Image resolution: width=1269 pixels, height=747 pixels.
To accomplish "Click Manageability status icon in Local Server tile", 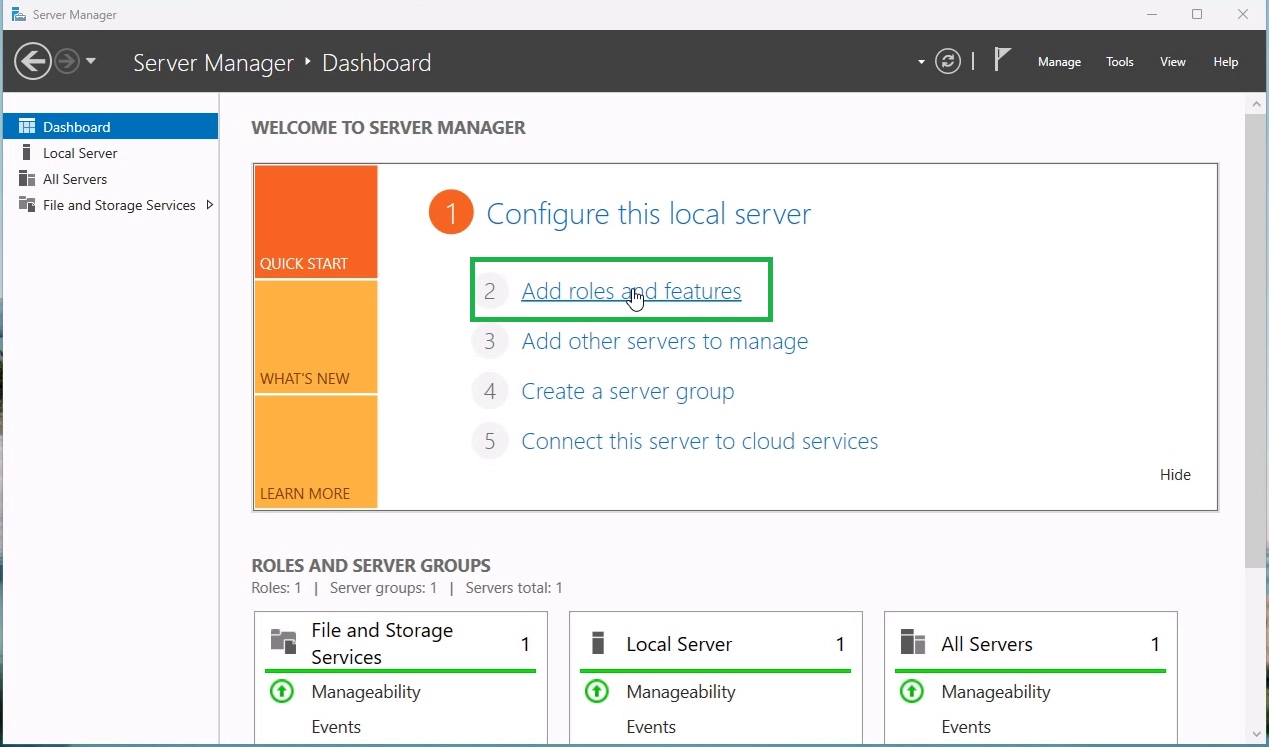I will (597, 691).
